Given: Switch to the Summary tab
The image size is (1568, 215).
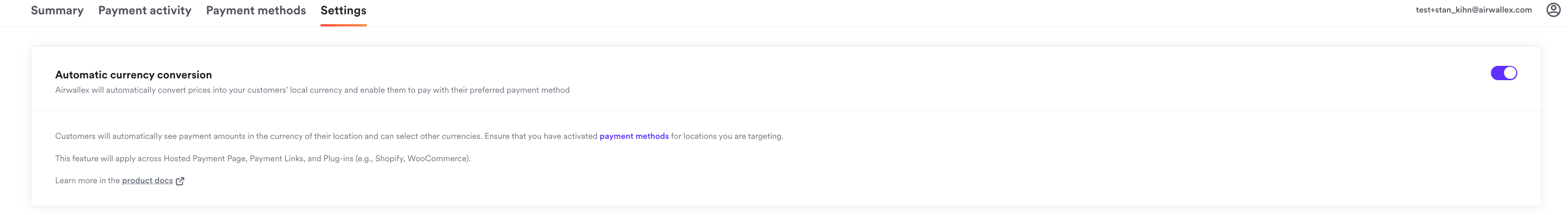Looking at the screenshot, I should (x=57, y=10).
